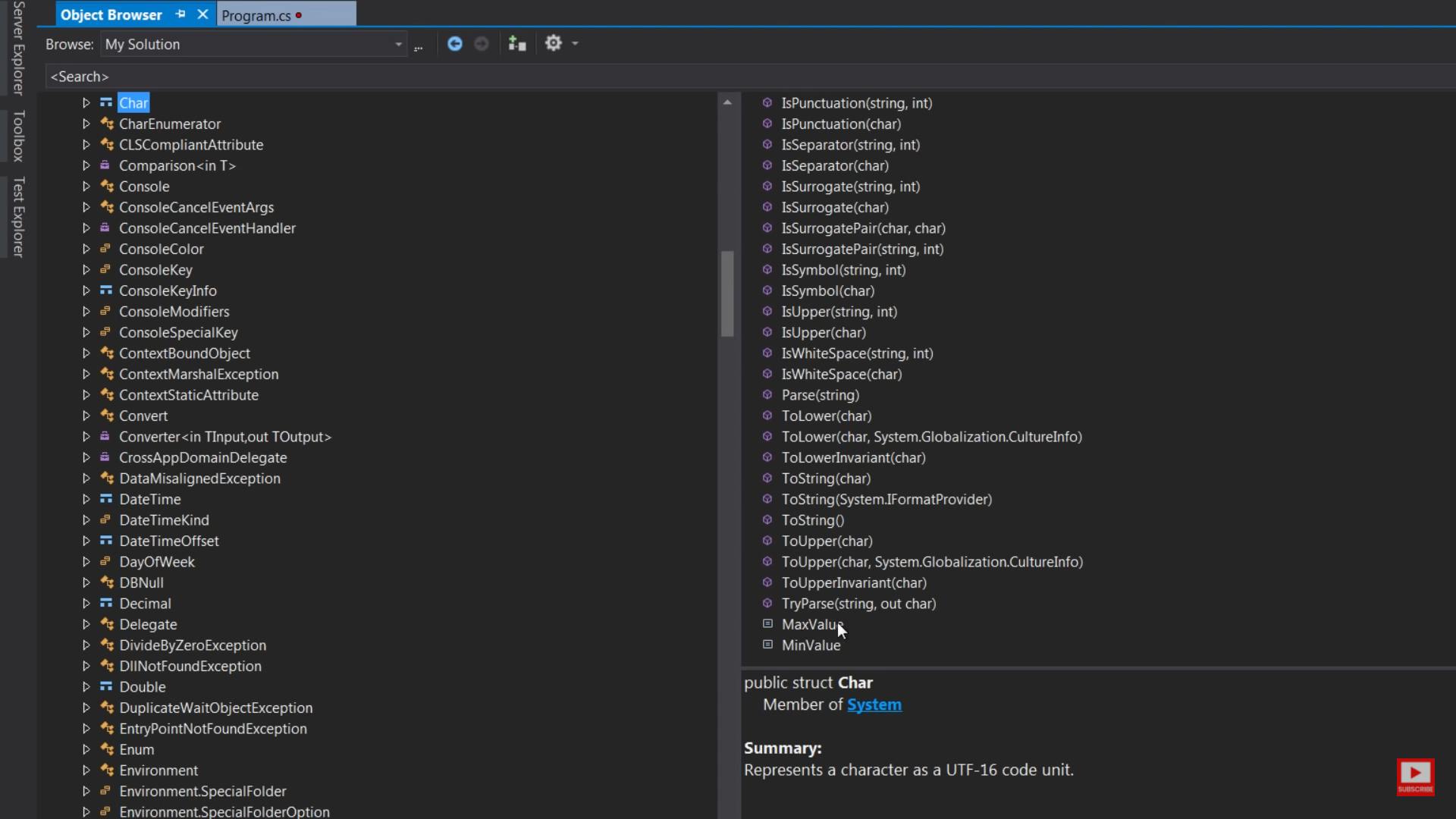Expand the Enum node
This screenshot has height=819, width=1456.
pyautogui.click(x=86, y=749)
